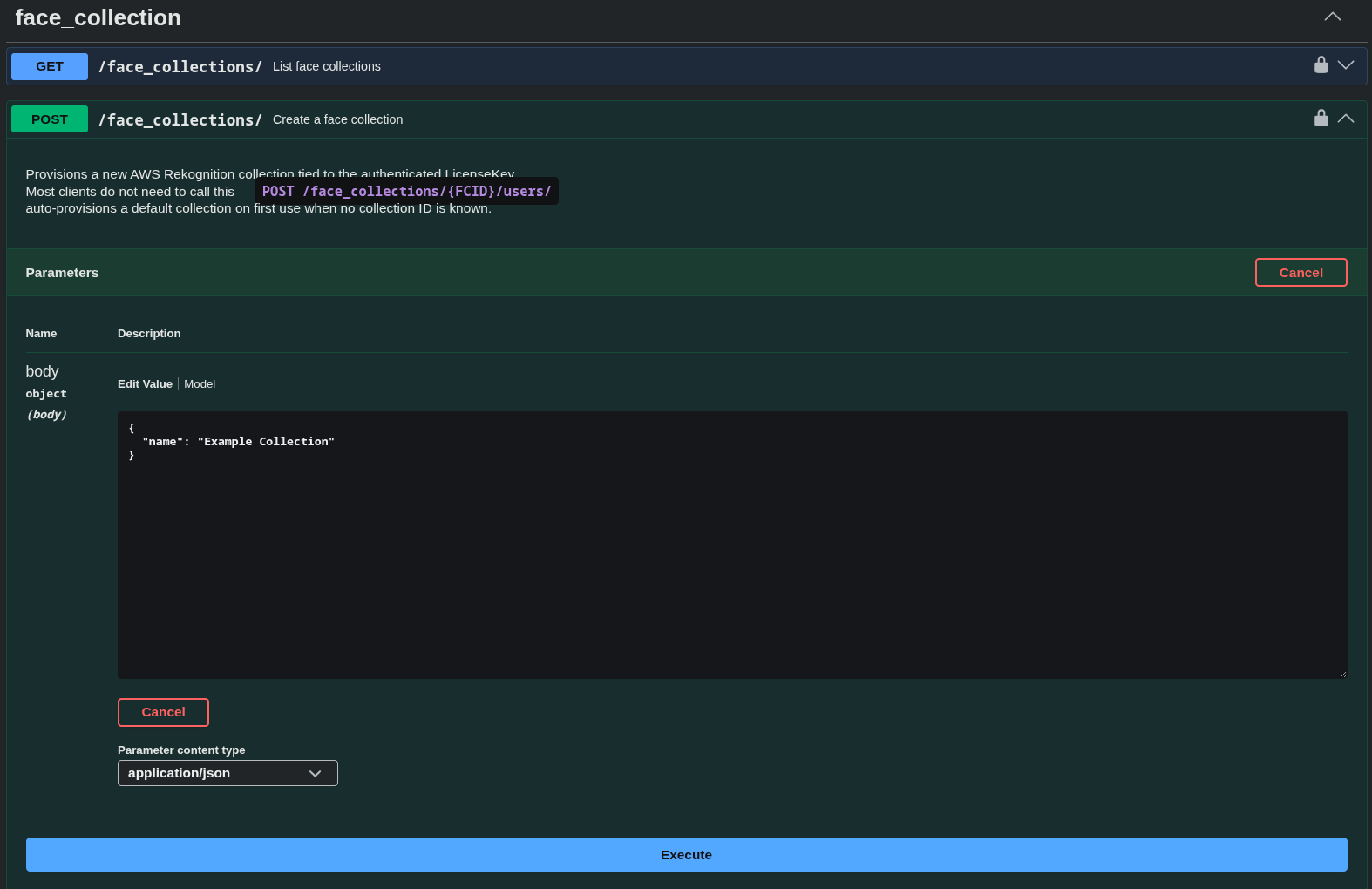Open the Parameter content type dropdown
The image size is (1372, 889).
228,773
